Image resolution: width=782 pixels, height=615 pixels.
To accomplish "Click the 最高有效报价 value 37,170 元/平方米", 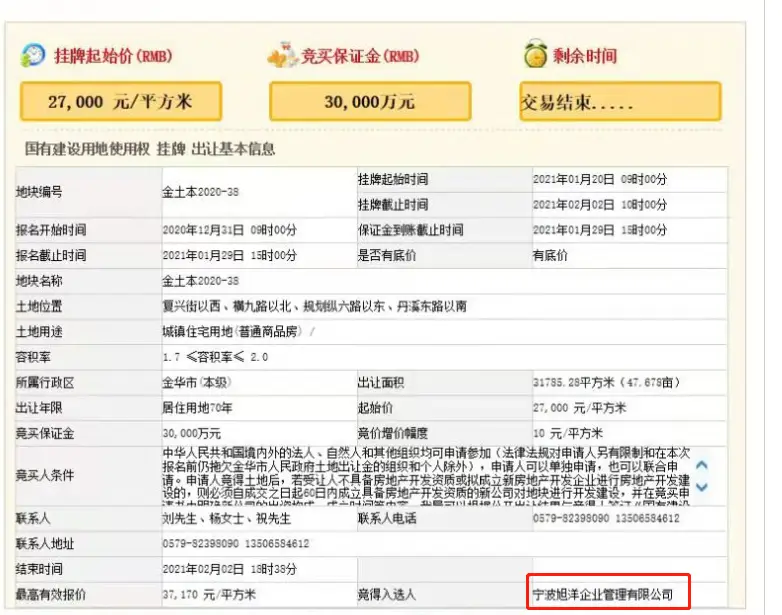I will pos(209,595).
